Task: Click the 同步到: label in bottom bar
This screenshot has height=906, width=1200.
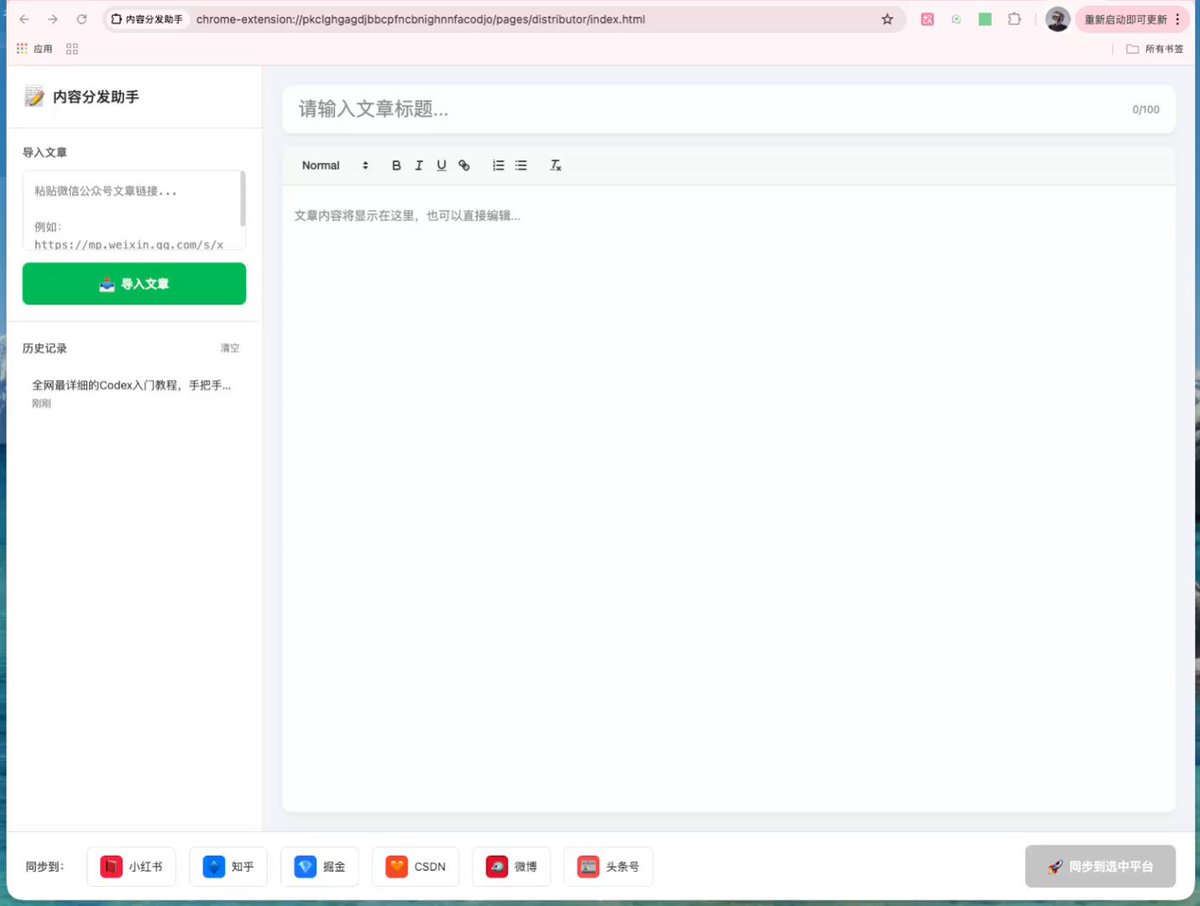Action: [45, 867]
